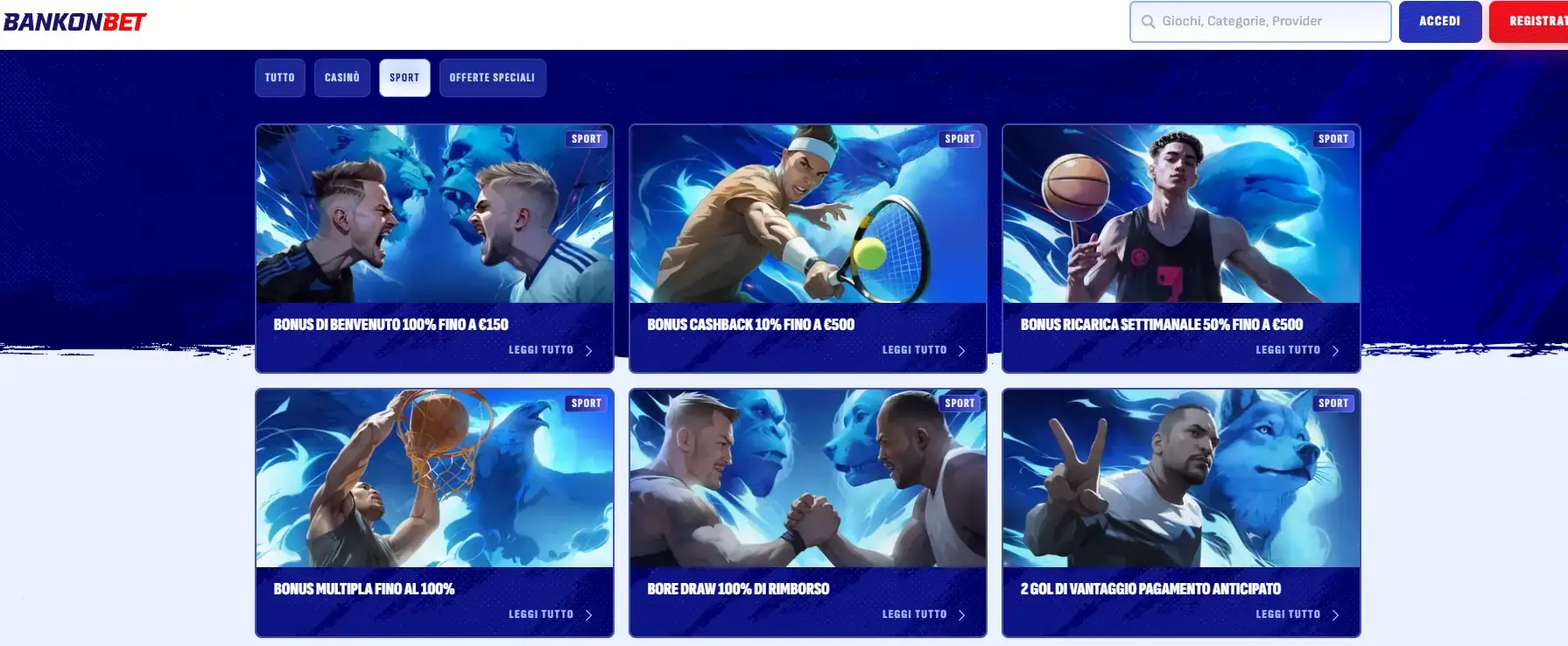Click LEGGI TUTTO under Bore Draw

[x=914, y=614]
